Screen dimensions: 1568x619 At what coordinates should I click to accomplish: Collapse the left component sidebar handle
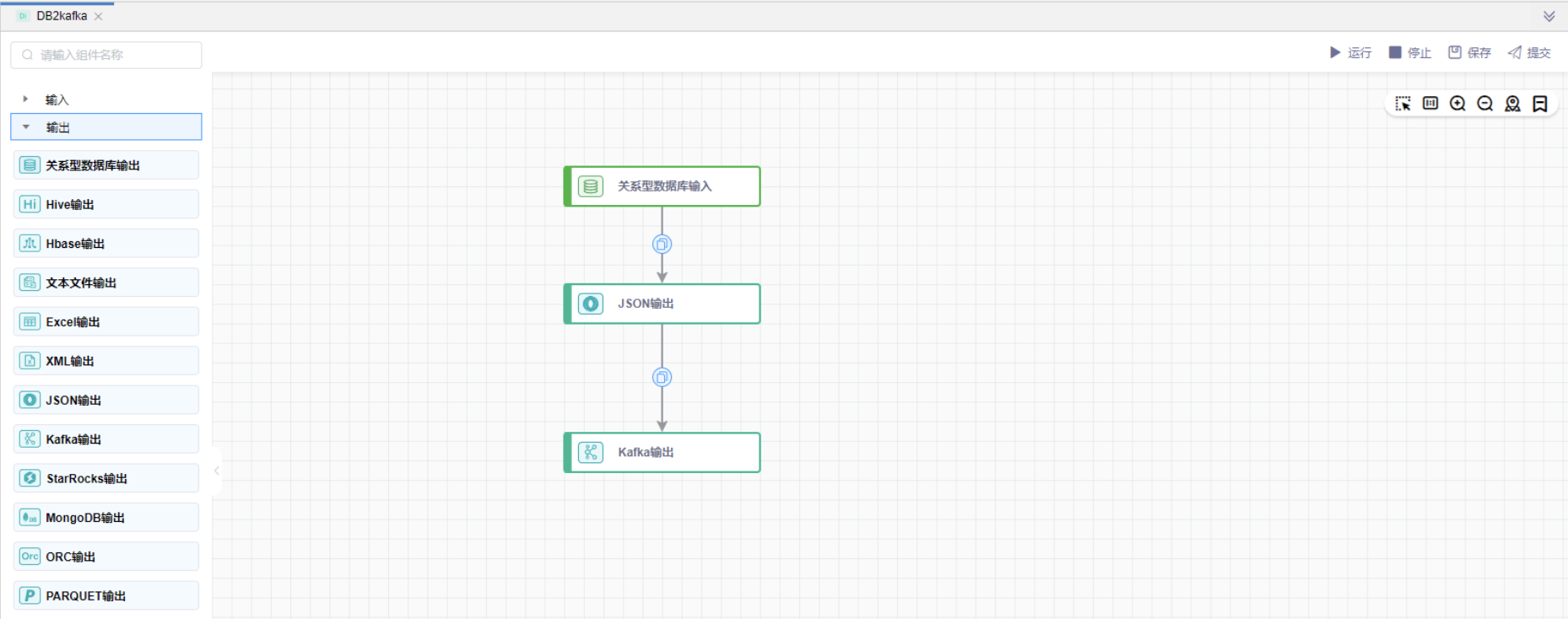[217, 471]
